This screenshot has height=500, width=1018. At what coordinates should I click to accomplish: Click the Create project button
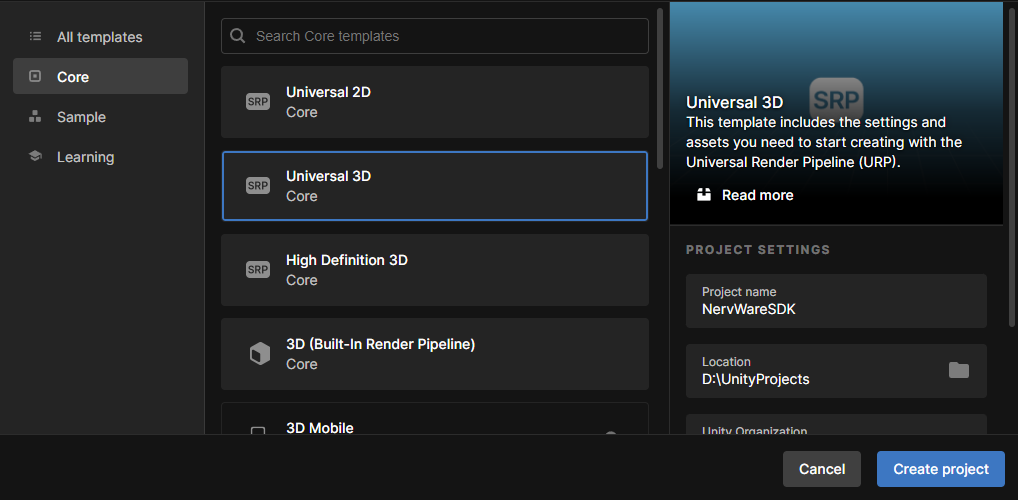pos(941,469)
